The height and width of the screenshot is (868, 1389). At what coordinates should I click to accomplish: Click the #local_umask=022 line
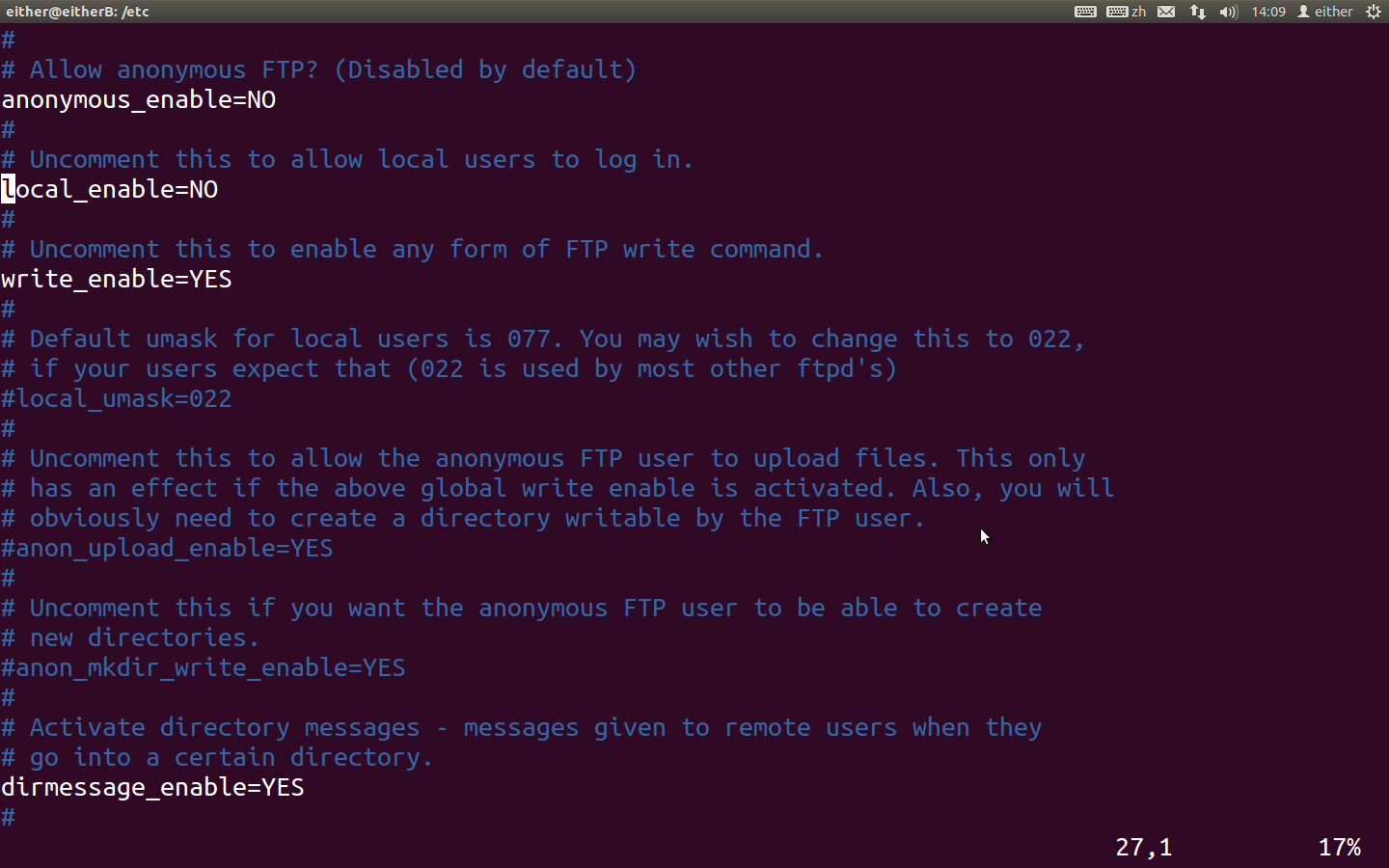point(117,399)
